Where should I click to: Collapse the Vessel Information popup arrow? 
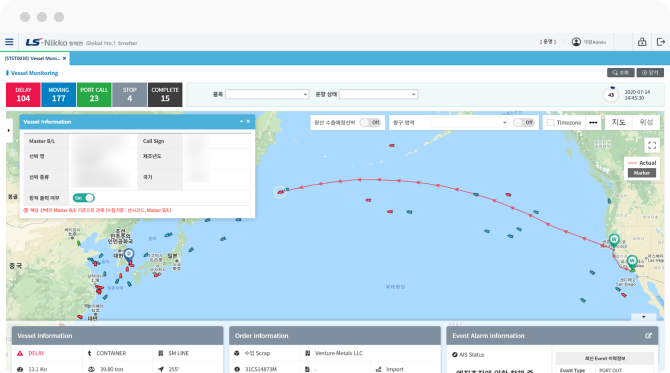[241, 121]
